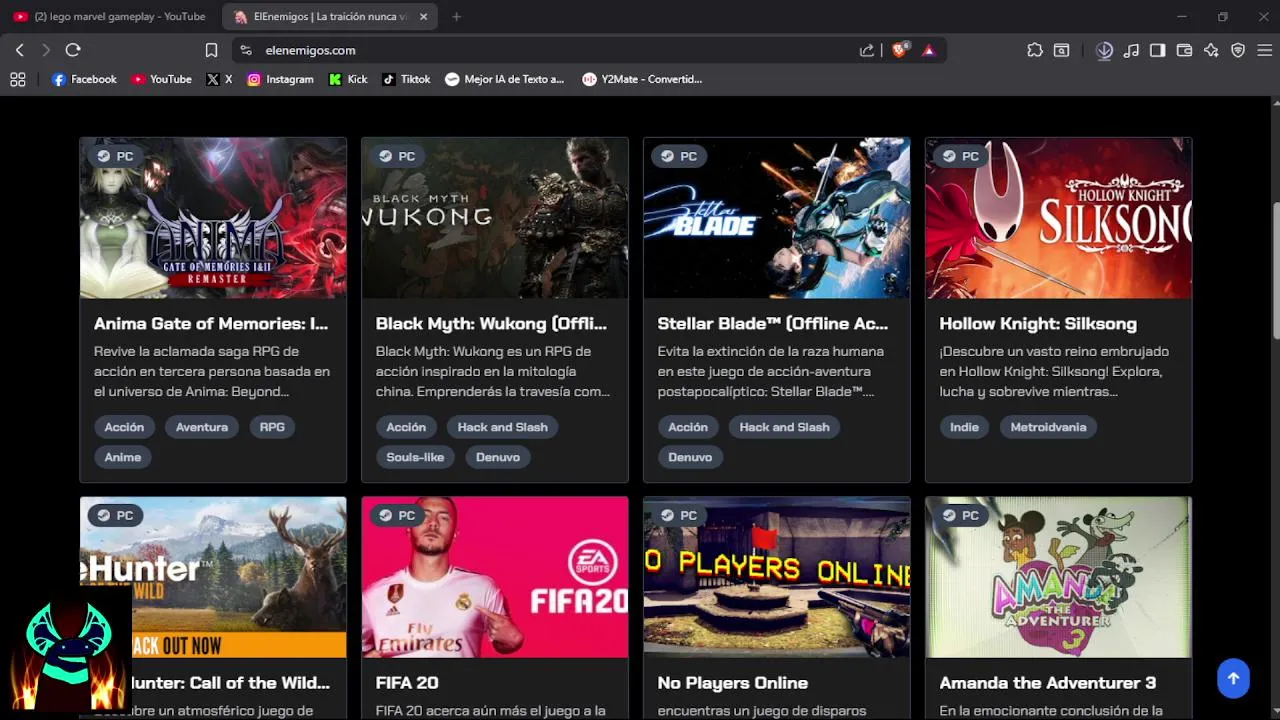1280x720 pixels.
Task: Open the Brave Shields lion icon
Action: 899,50
